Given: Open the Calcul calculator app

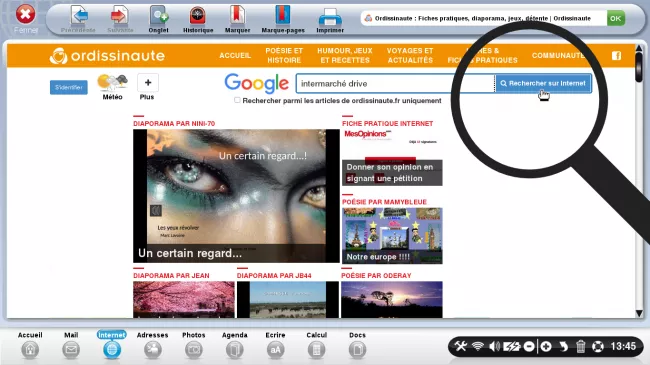Looking at the screenshot, I should tap(316, 345).
